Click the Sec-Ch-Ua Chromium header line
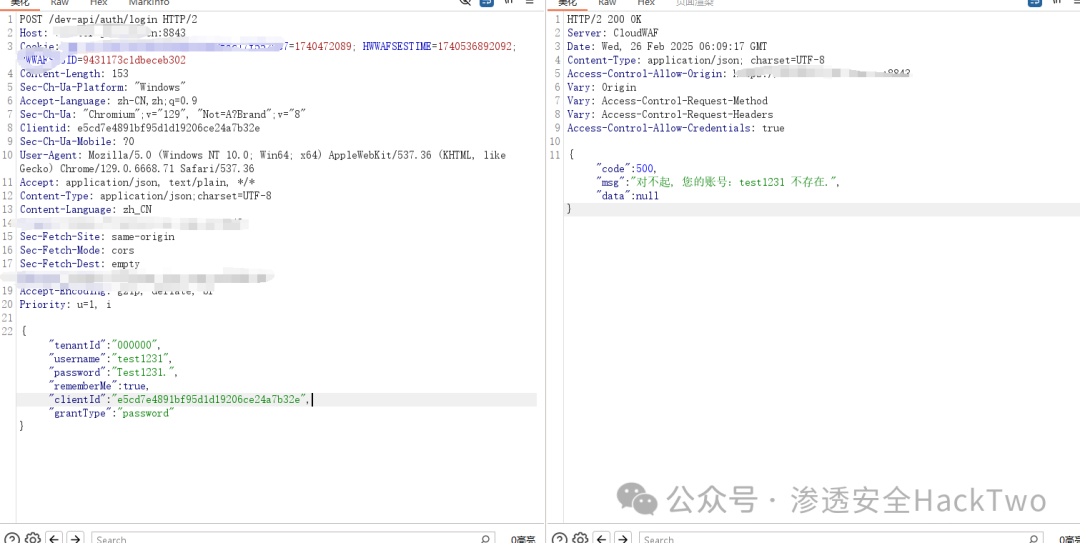1080x543 pixels. pos(163,114)
